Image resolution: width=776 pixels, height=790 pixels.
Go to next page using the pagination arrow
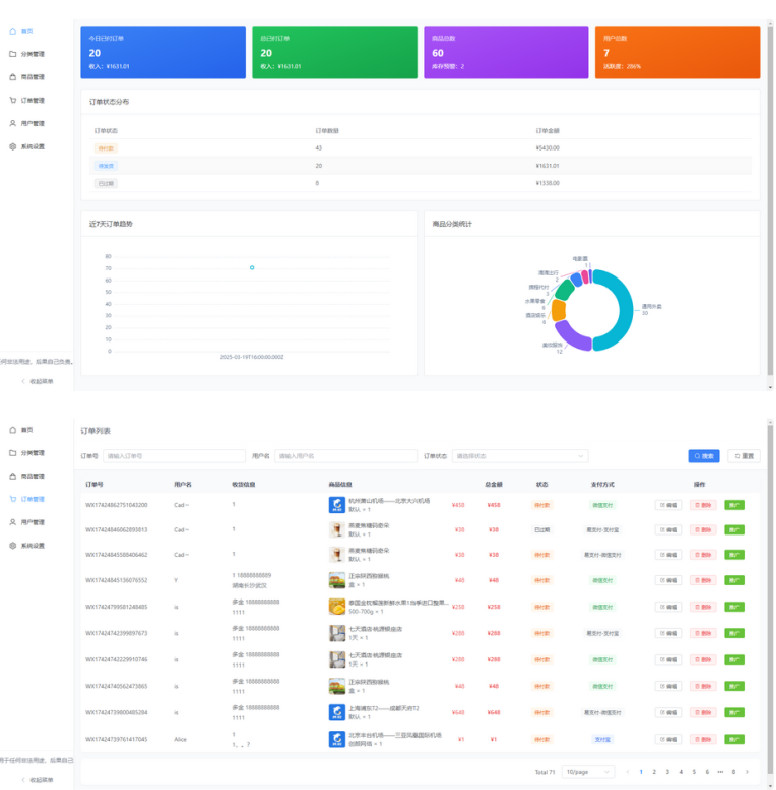(746, 772)
